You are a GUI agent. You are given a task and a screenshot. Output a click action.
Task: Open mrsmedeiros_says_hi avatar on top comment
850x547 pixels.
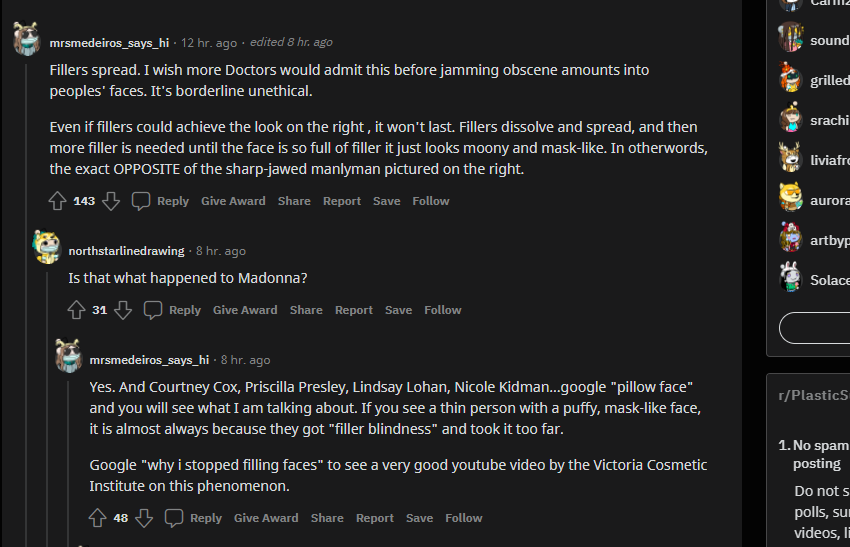pyautogui.click(x=27, y=39)
